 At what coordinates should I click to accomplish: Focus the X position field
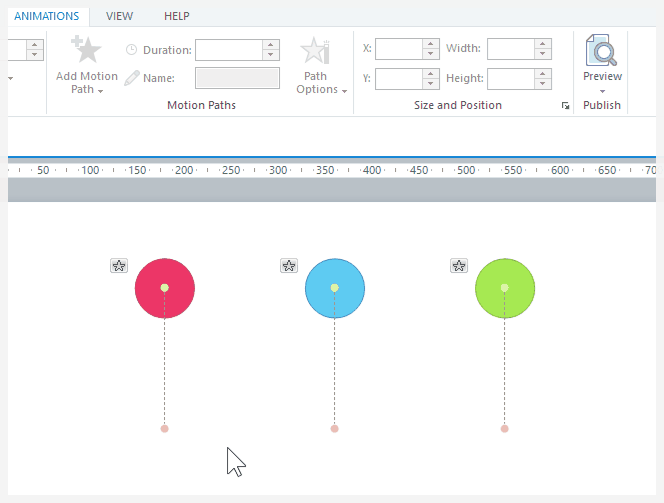pos(399,49)
